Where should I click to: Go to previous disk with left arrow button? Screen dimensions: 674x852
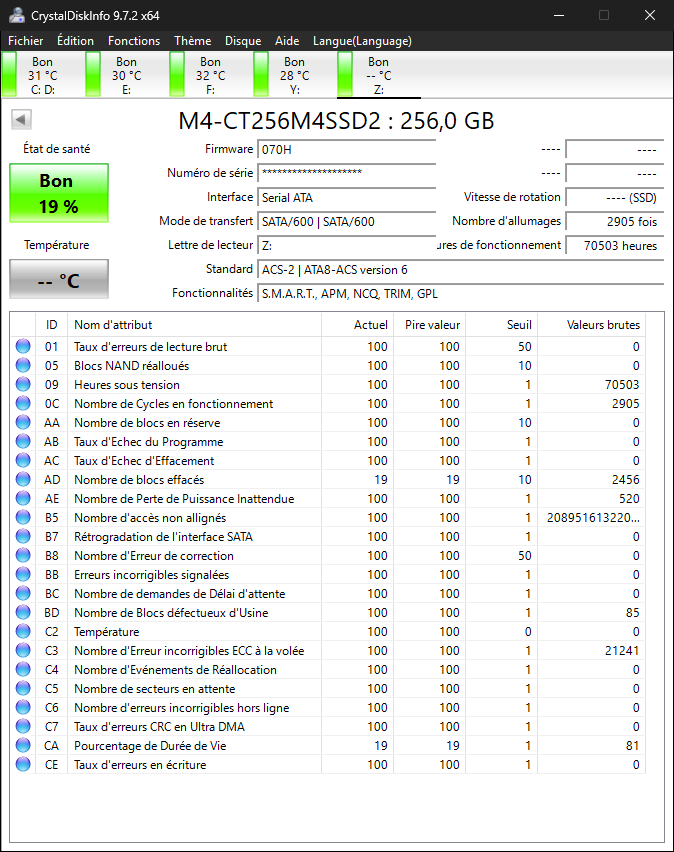click(21, 120)
